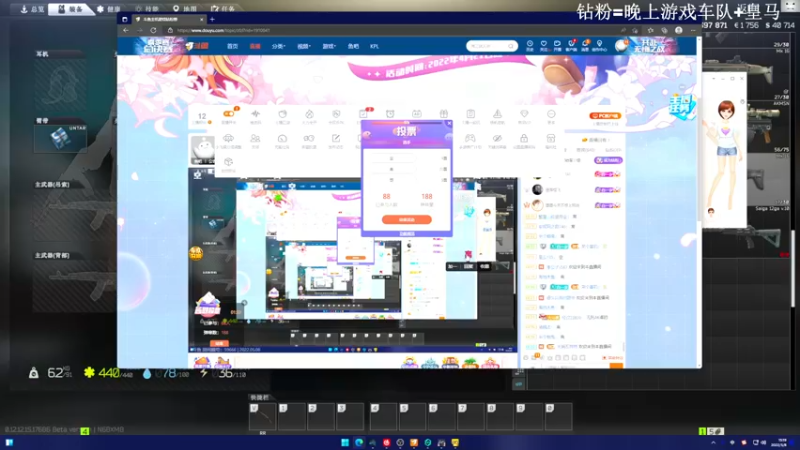
Task: Click the 臂章 armband slot item in game
Action: pos(60,138)
